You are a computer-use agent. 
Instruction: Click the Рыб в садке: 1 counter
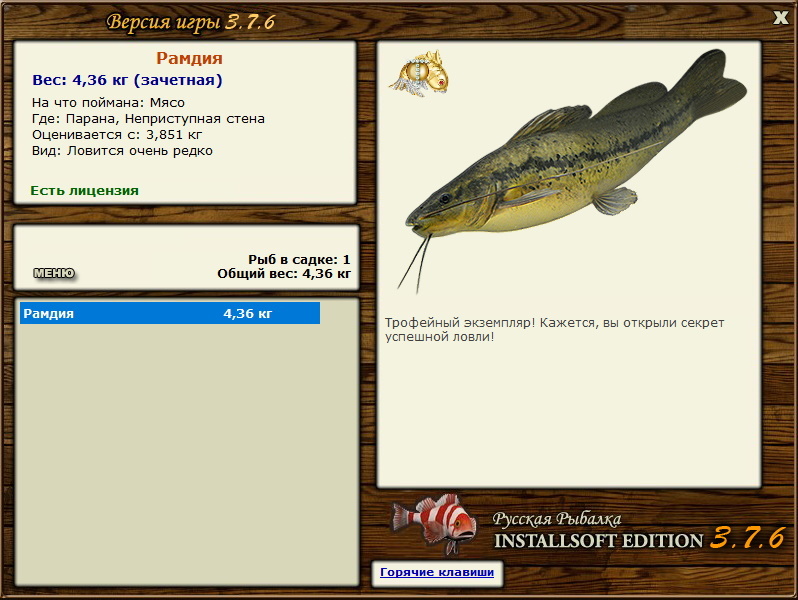tap(299, 260)
